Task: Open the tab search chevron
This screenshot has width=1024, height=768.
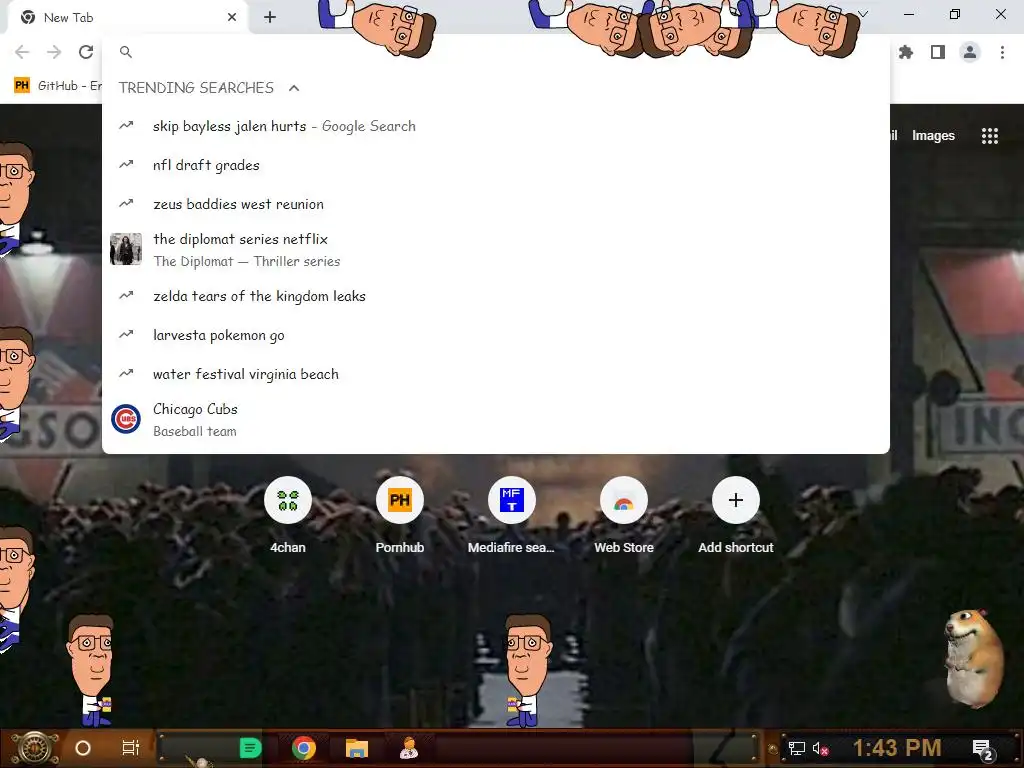Action: click(863, 14)
